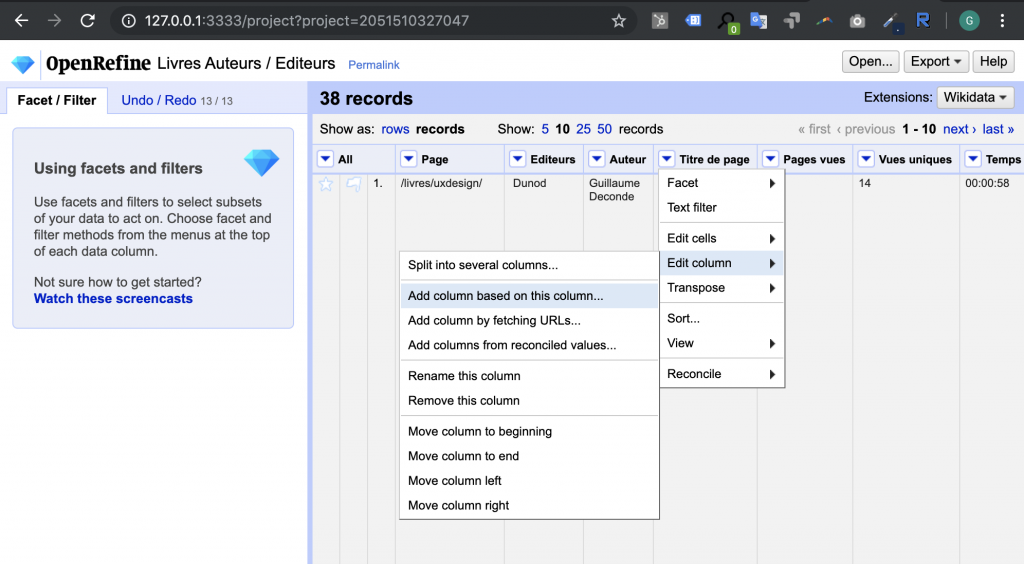Open the Chrome profile avatar G

click(969, 21)
